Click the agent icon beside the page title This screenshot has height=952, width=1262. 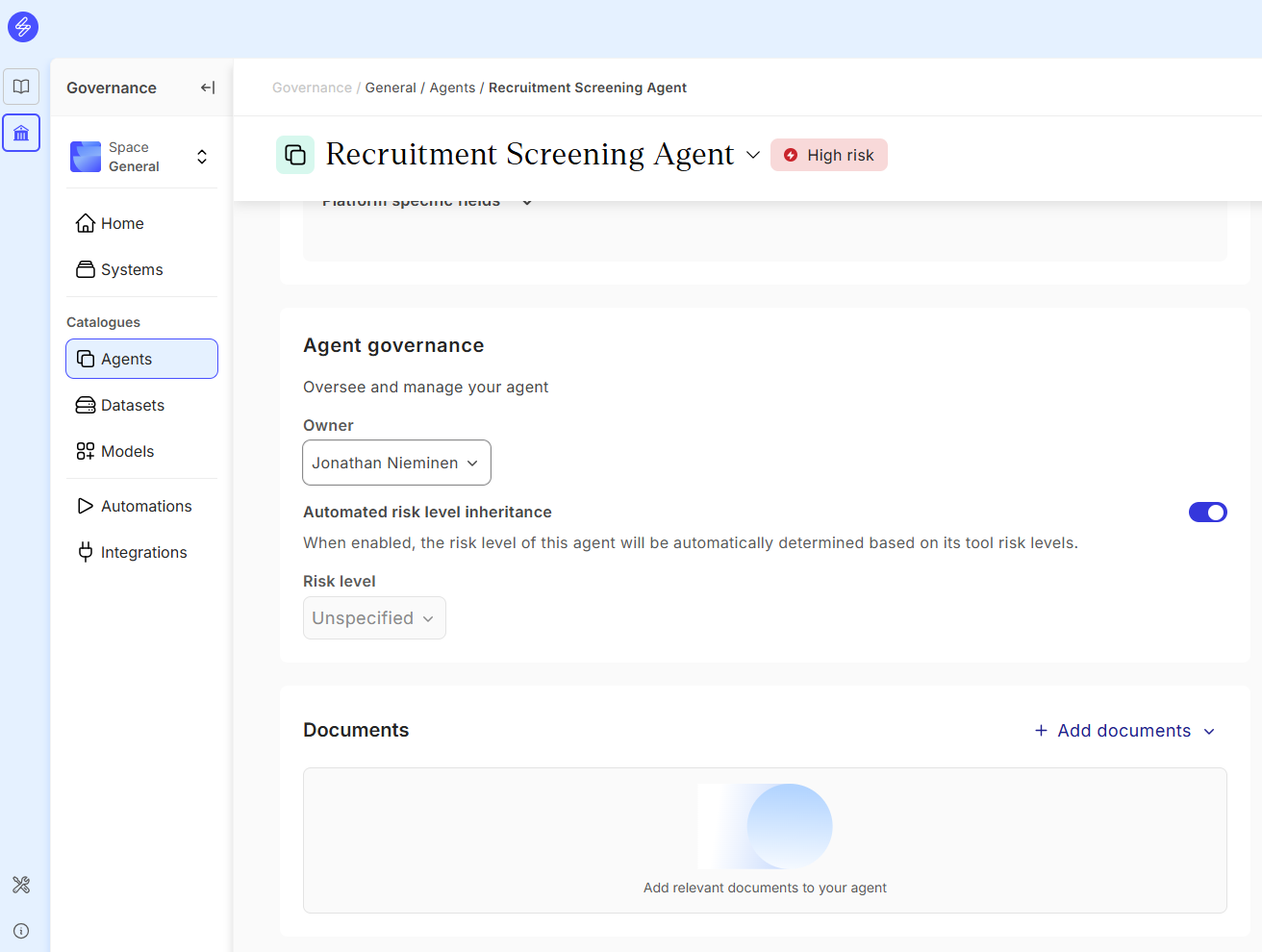point(295,155)
